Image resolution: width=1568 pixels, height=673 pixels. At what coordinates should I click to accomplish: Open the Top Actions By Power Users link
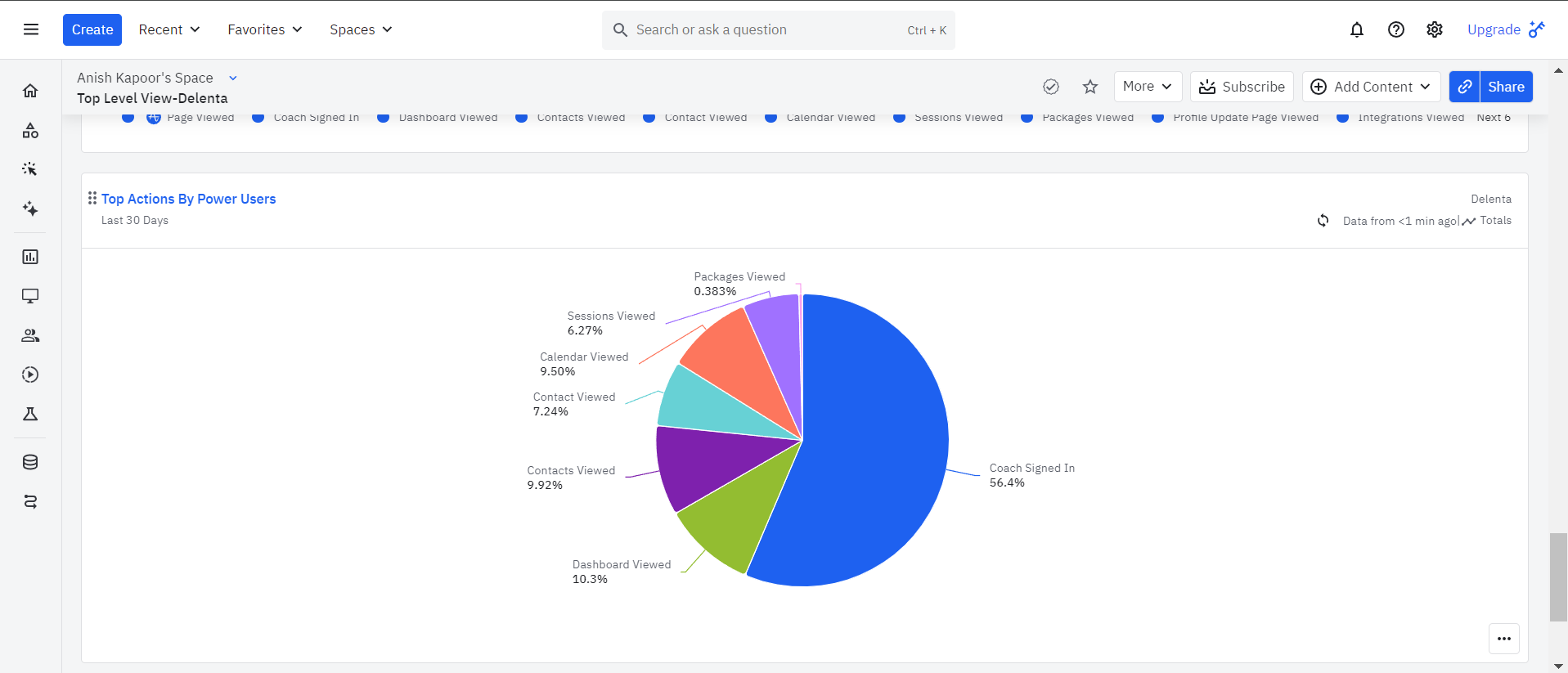coord(188,199)
